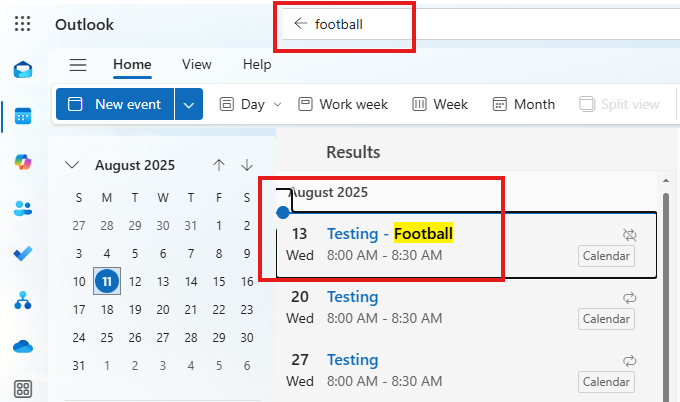
Task: Go to next month with down arrow
Action: (247, 165)
